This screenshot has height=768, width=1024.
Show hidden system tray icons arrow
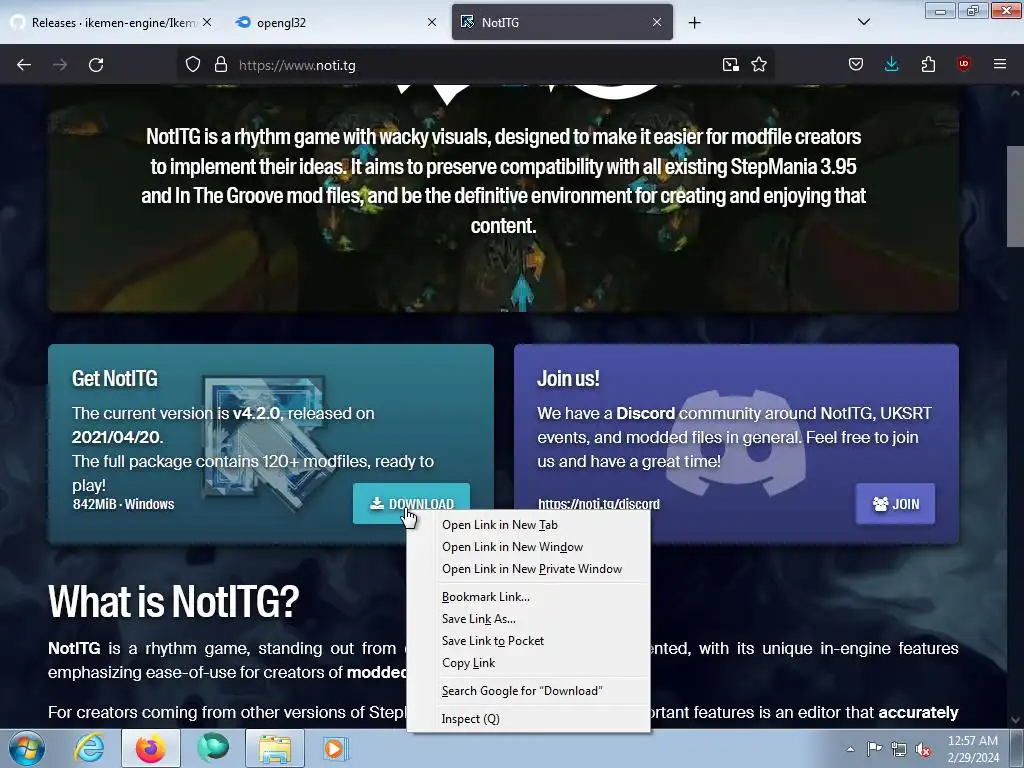[850, 749]
